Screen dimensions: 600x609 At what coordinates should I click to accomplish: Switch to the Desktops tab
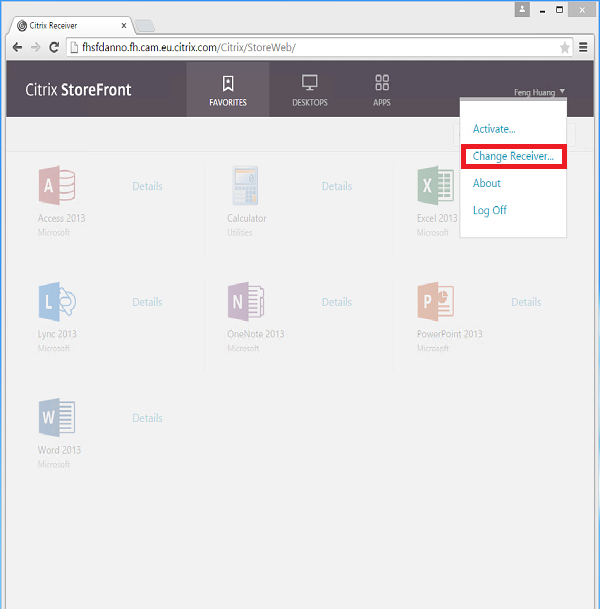(x=310, y=90)
